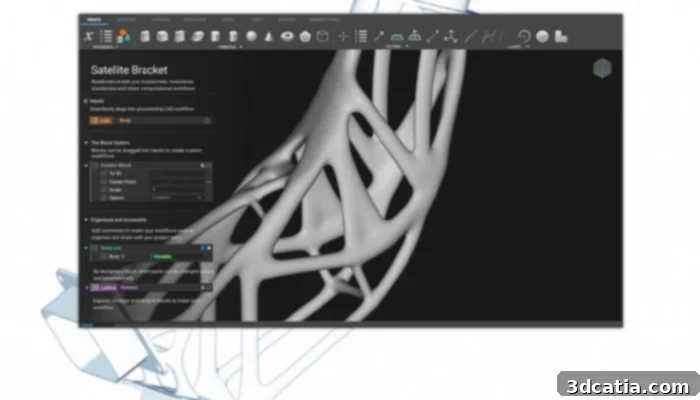Viewport: 700px width, 400px height.
Task: Click the circle icon on Lattice row
Action: pyautogui.click(x=208, y=288)
